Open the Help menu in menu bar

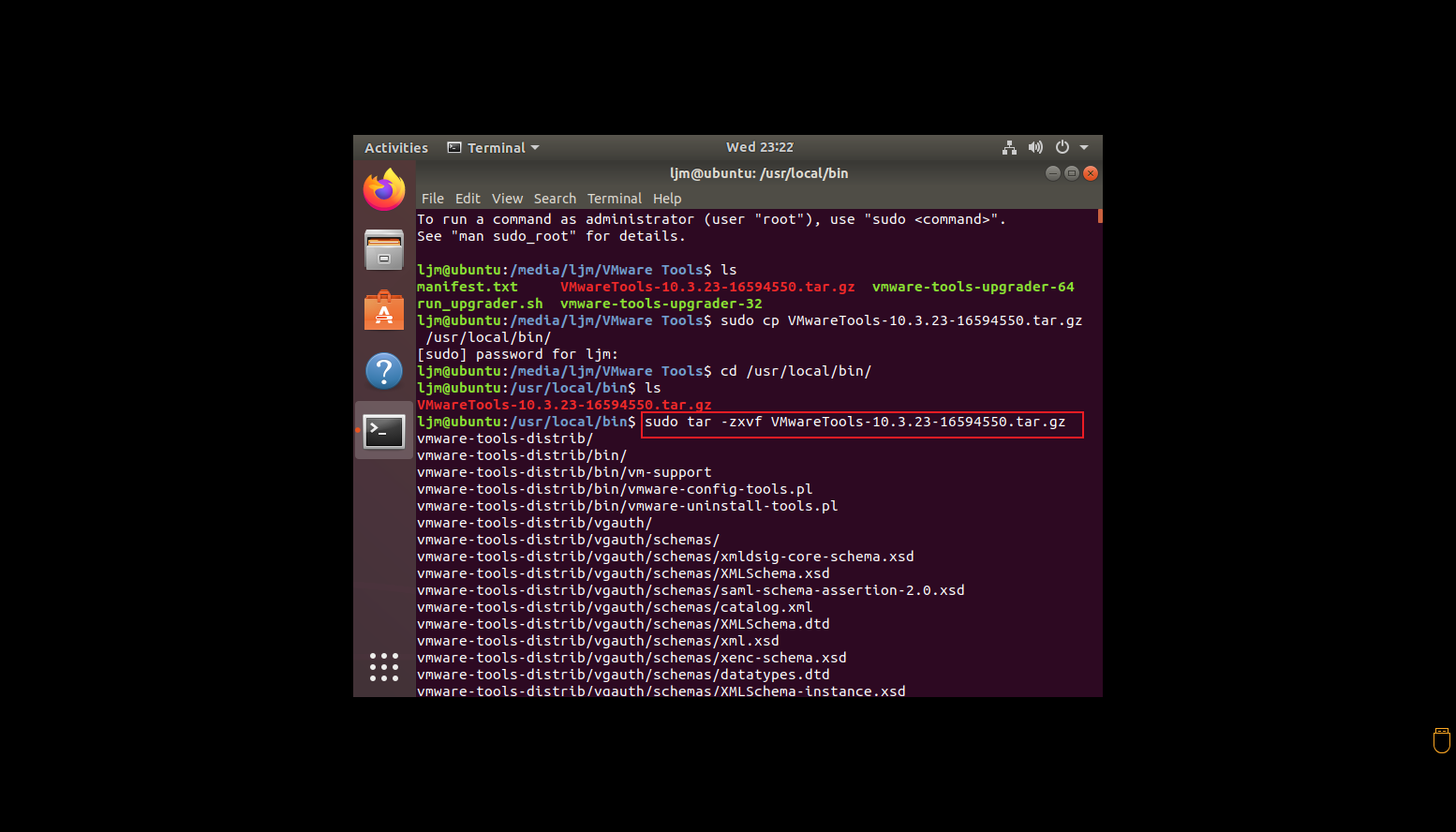coord(667,199)
